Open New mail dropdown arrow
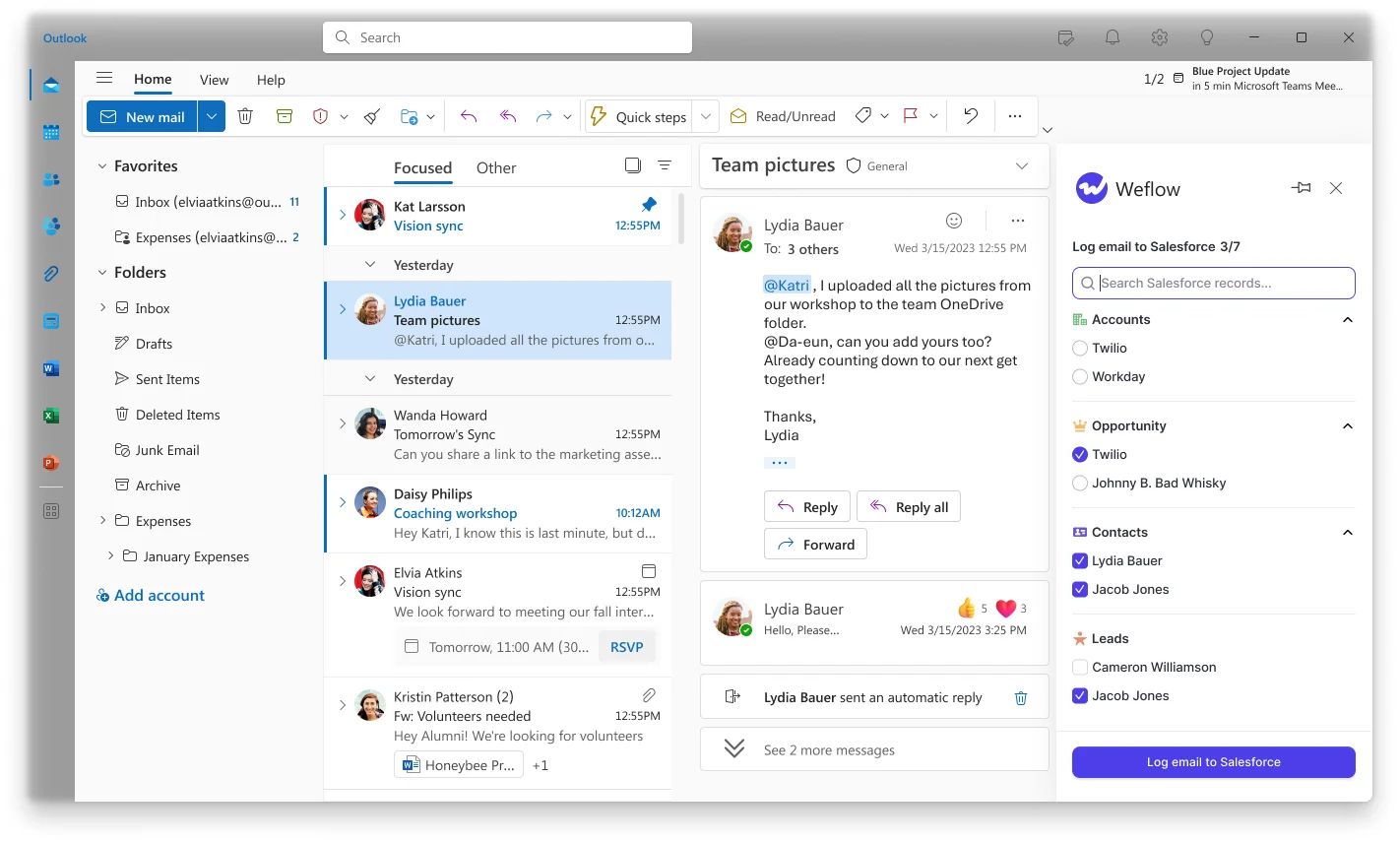The height and width of the screenshot is (843, 1400). (212, 116)
